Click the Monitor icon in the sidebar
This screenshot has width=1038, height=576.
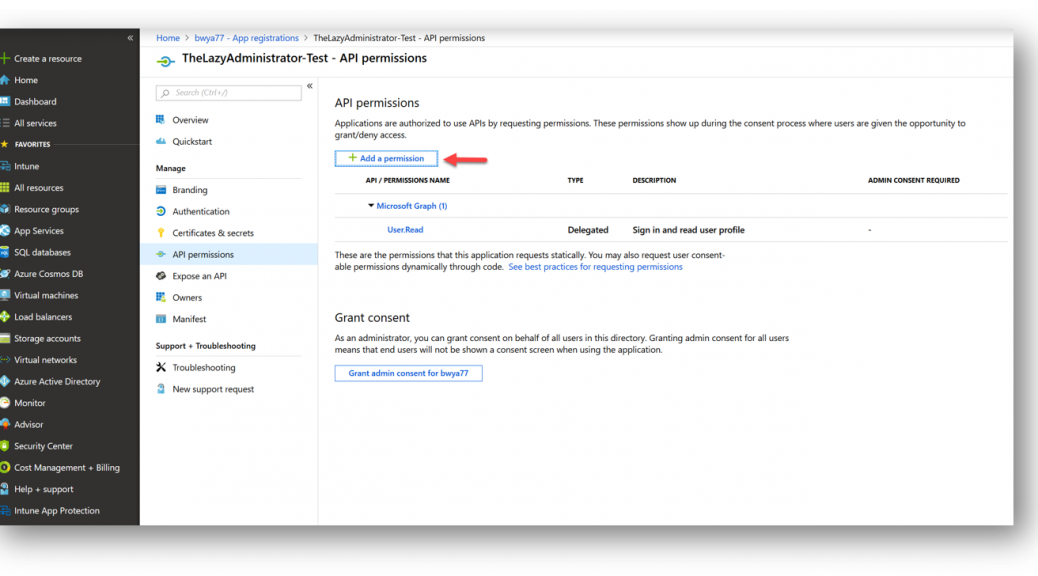tap(5, 403)
